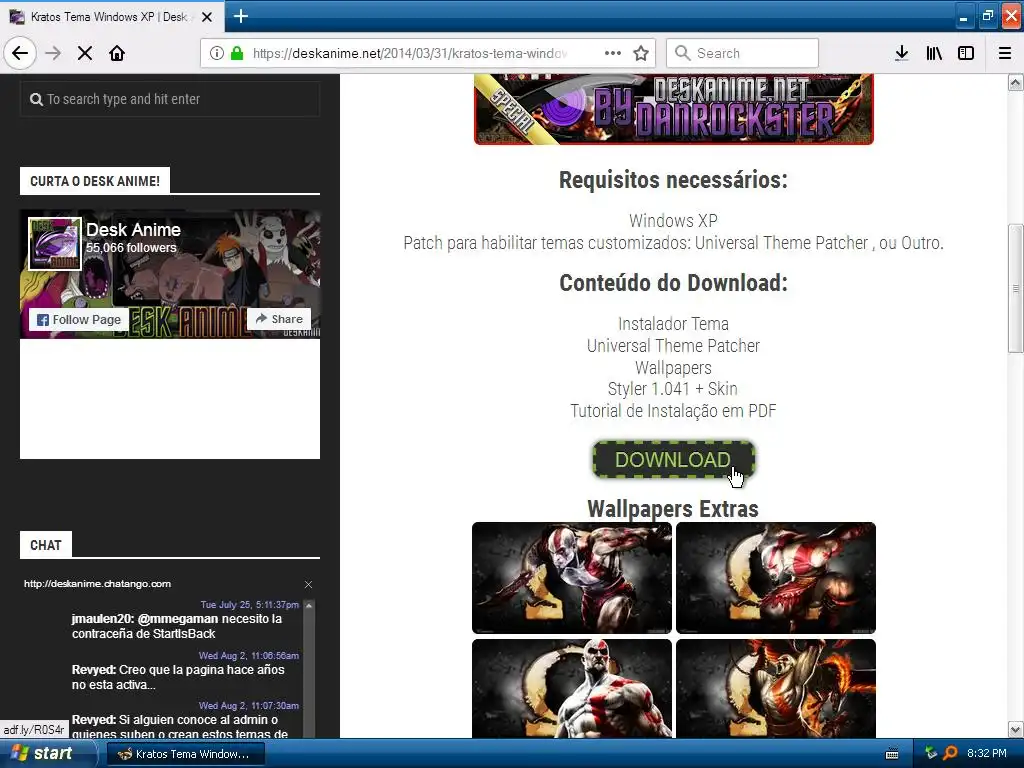
Task: Click the 8:32 PM system clock
Action: click(987, 753)
